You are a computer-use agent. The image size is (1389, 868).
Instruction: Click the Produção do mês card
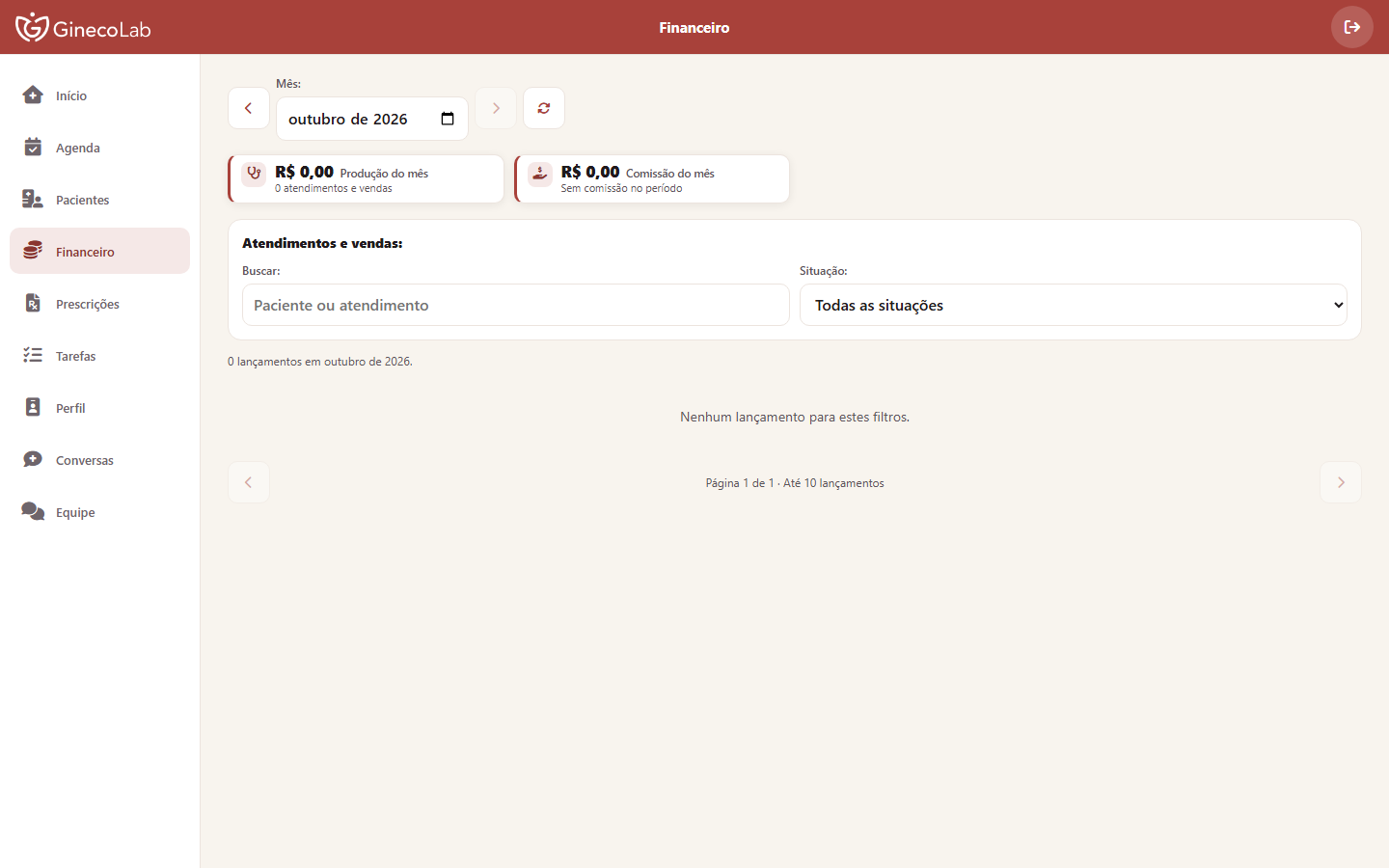point(366,178)
